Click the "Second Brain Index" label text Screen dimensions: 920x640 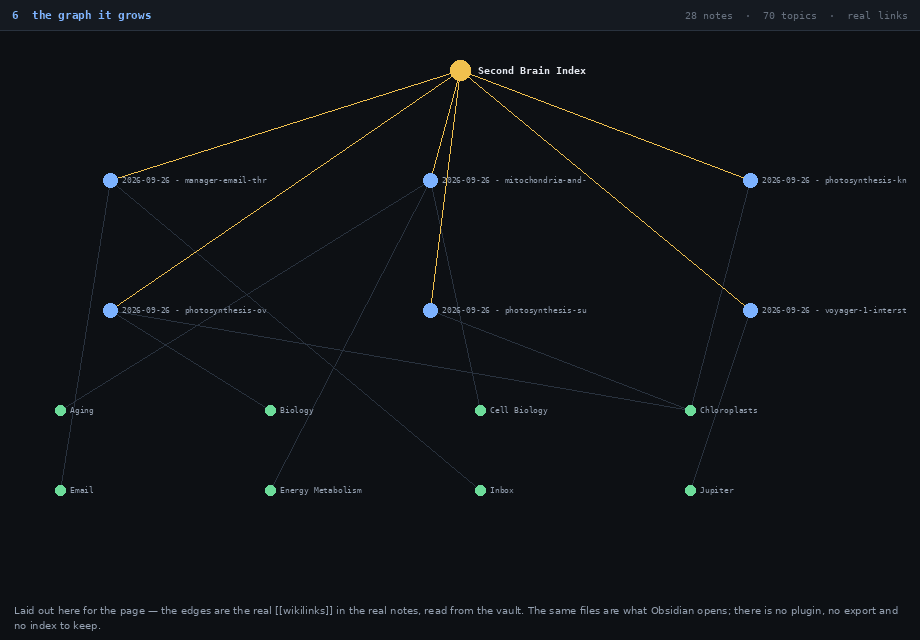[x=532, y=70]
